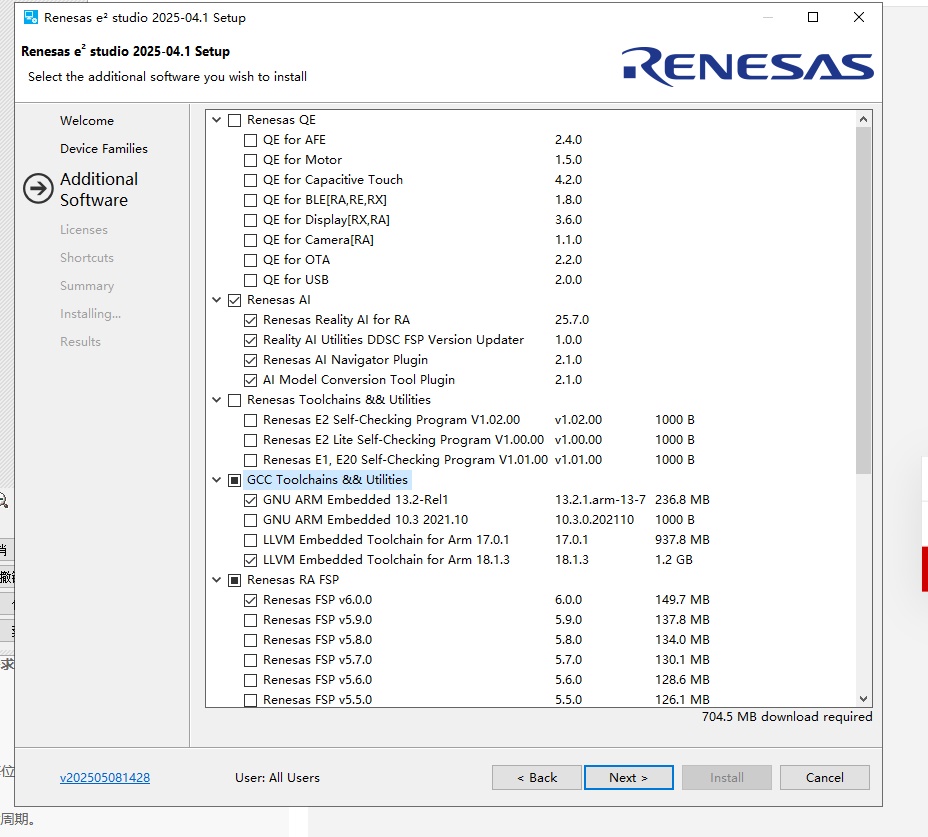Select the Licenses step in sidebar
928x837 pixels.
pyautogui.click(x=83, y=230)
